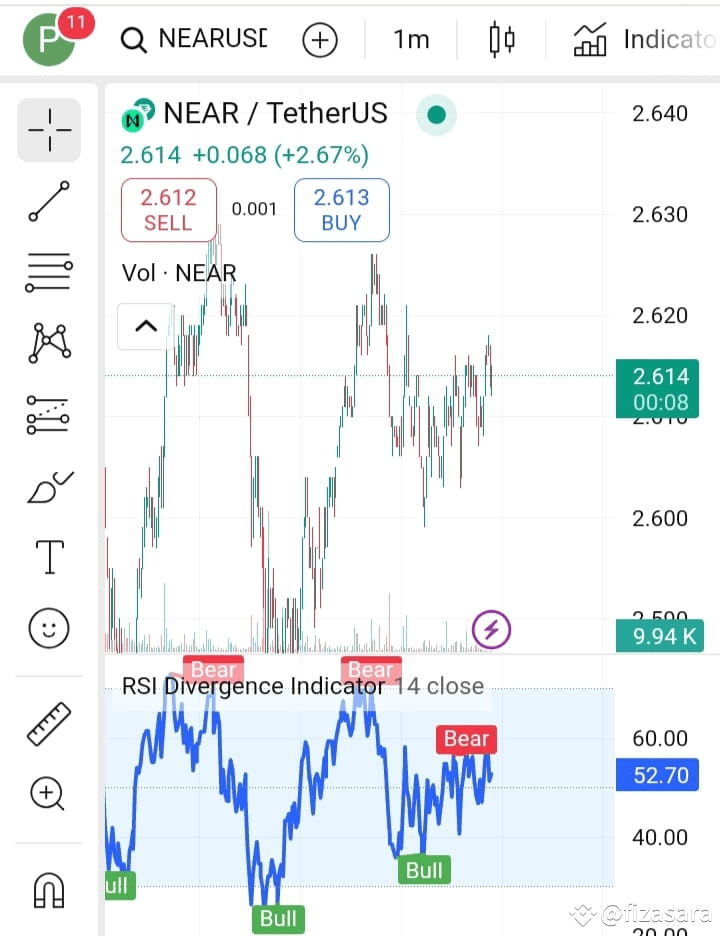720x936 pixels.
Task: Select the trend line drawing tool
Action: pos(49,202)
